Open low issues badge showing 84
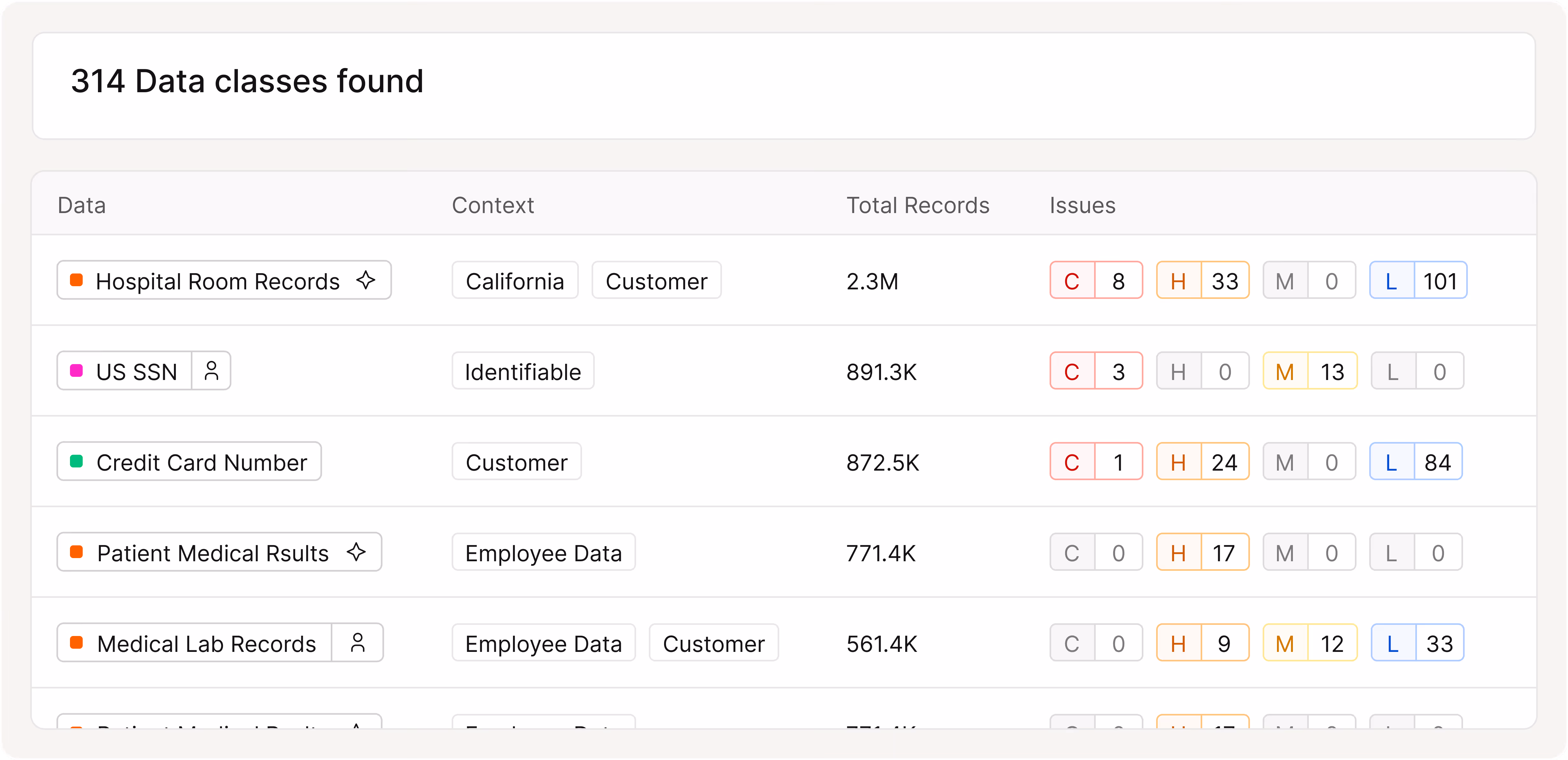The image size is (1568, 760). coord(1416,462)
